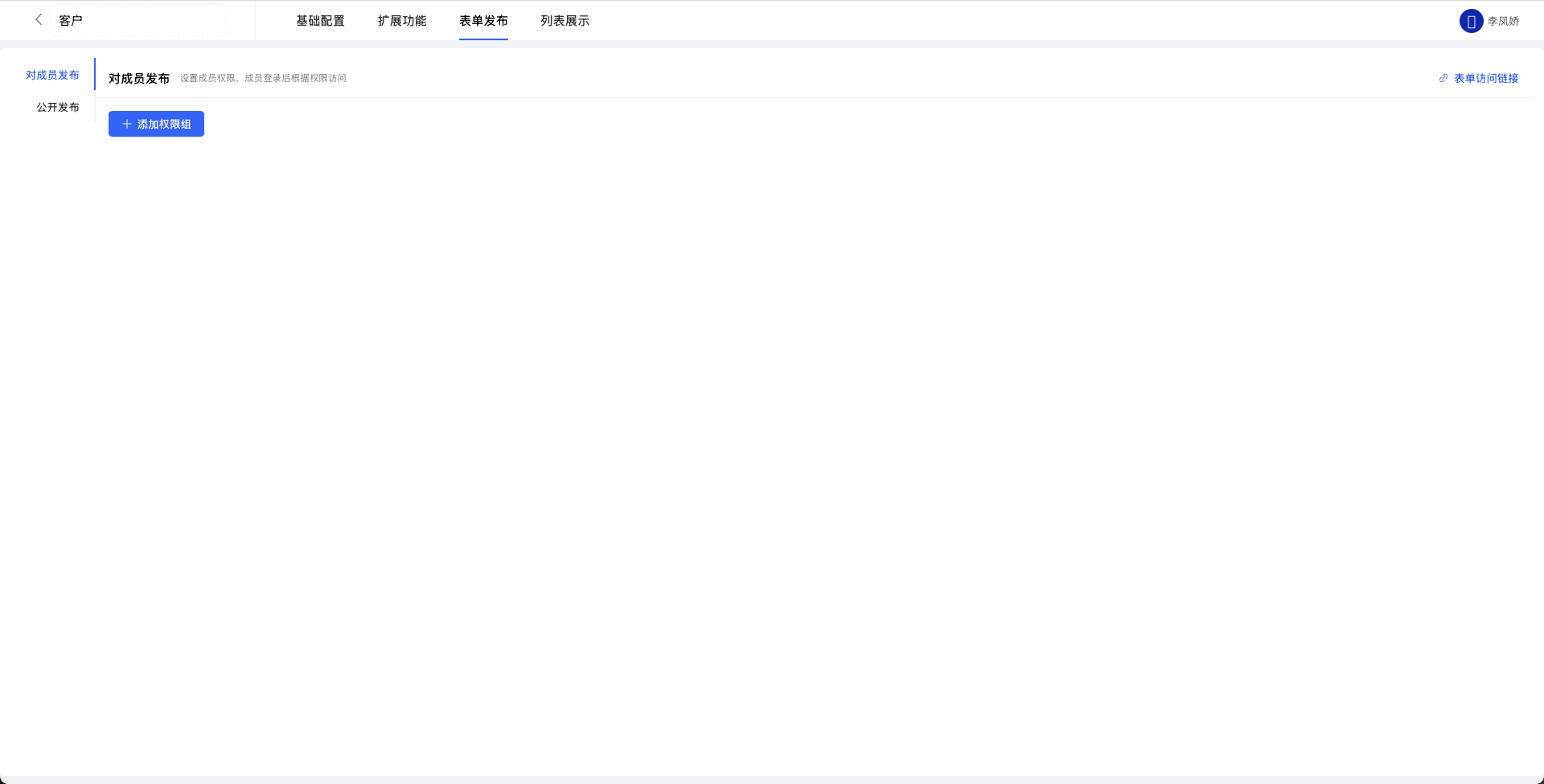Screen dimensions: 1544x784
Task: Switch to the 基础配置 tab
Action: [320, 21]
